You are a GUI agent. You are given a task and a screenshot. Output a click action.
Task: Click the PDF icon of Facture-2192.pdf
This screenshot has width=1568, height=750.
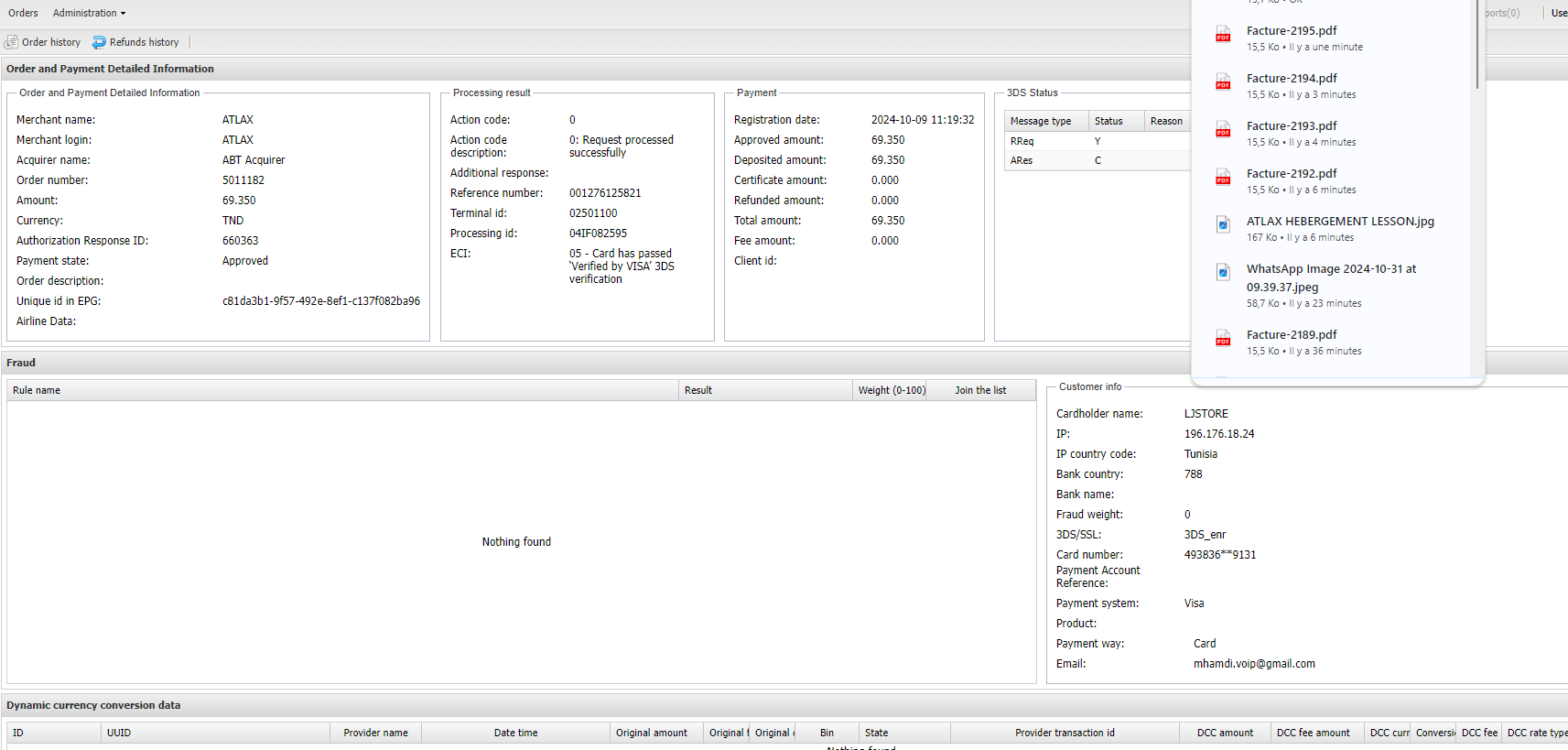tap(1223, 178)
